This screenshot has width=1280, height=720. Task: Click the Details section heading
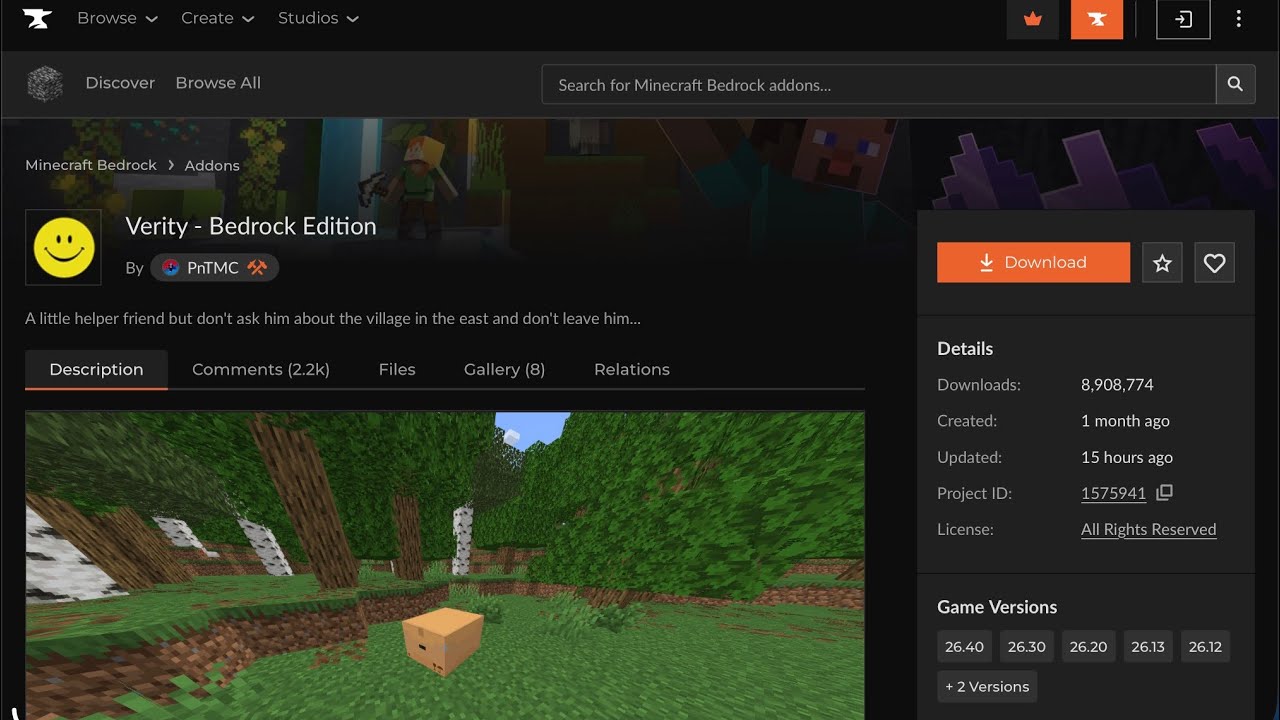965,349
